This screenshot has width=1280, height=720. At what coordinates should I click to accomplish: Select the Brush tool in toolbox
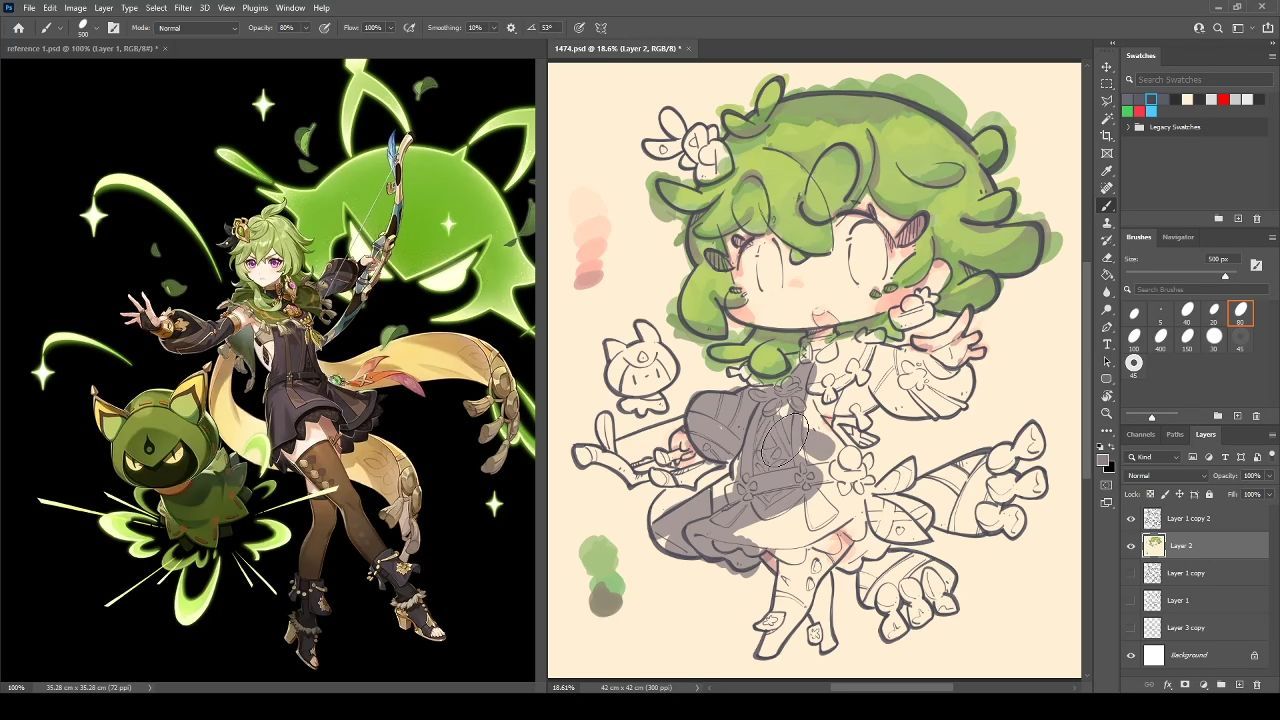1107,205
